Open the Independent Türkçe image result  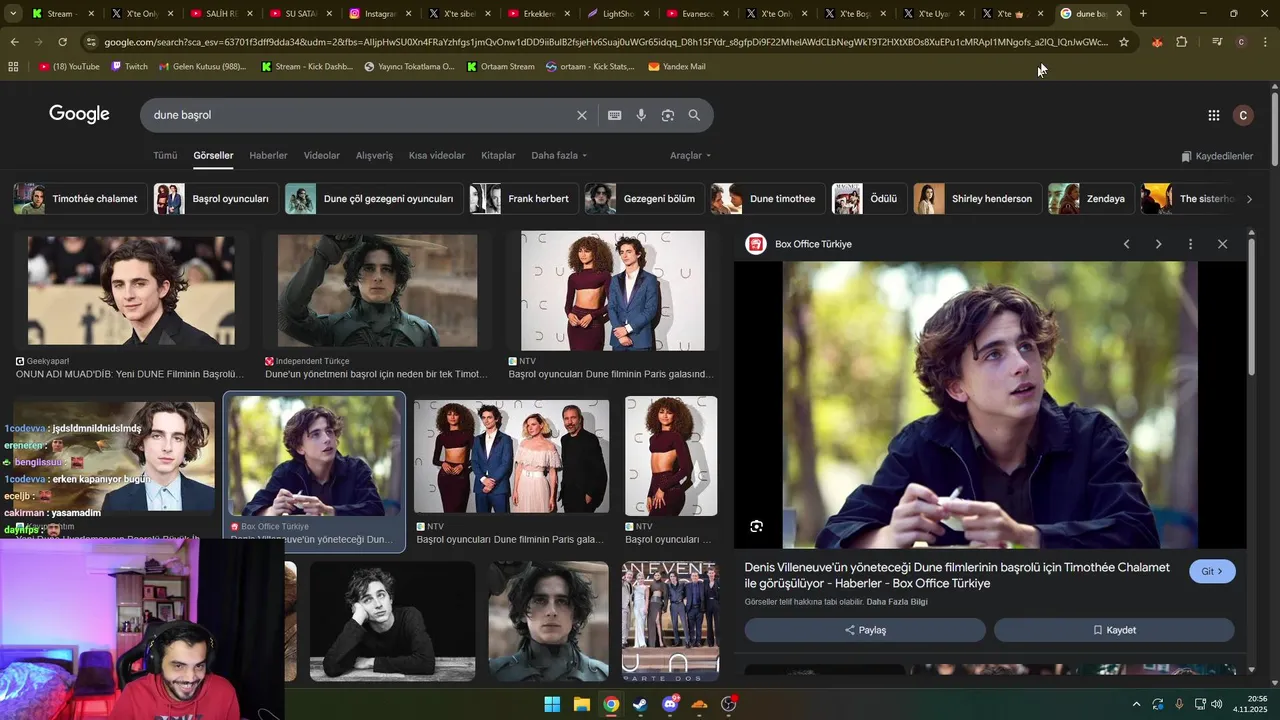coord(377,291)
